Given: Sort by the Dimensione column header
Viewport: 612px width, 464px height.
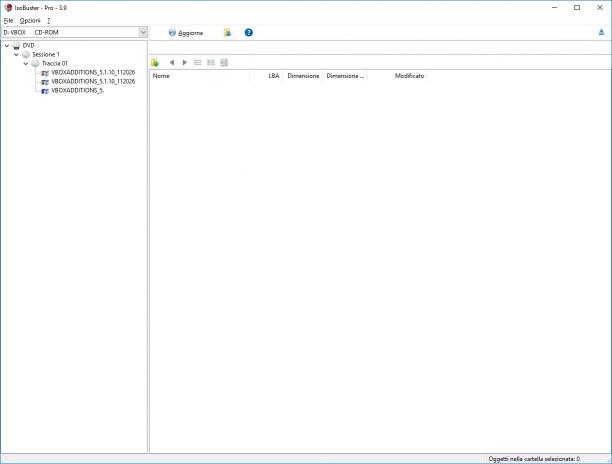Looking at the screenshot, I should click(x=303, y=76).
